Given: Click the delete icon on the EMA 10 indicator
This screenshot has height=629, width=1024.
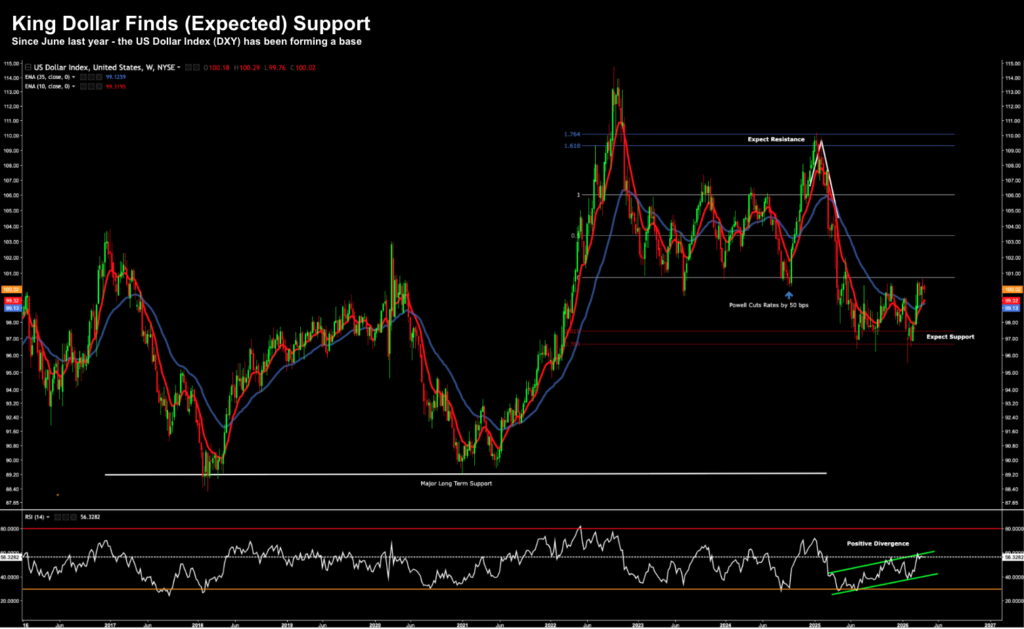Looking at the screenshot, I should (99, 86).
